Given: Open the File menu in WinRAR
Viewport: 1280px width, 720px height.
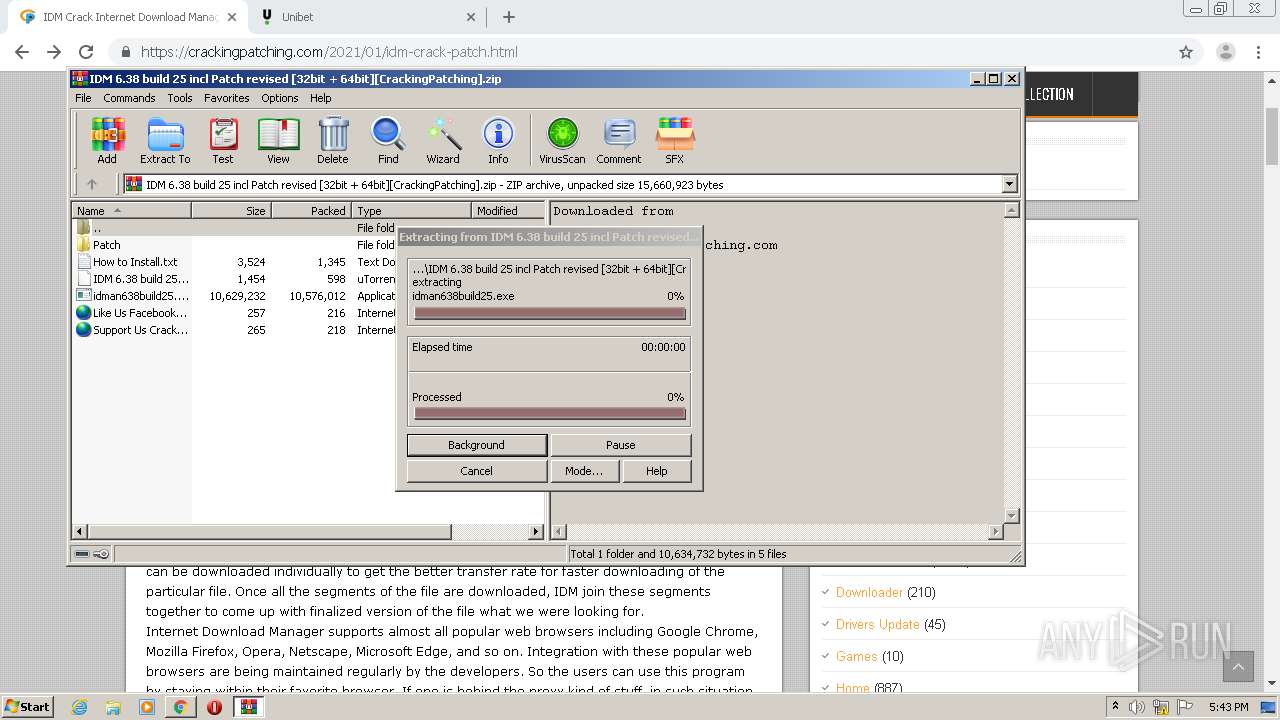Looking at the screenshot, I should pyautogui.click(x=83, y=98).
